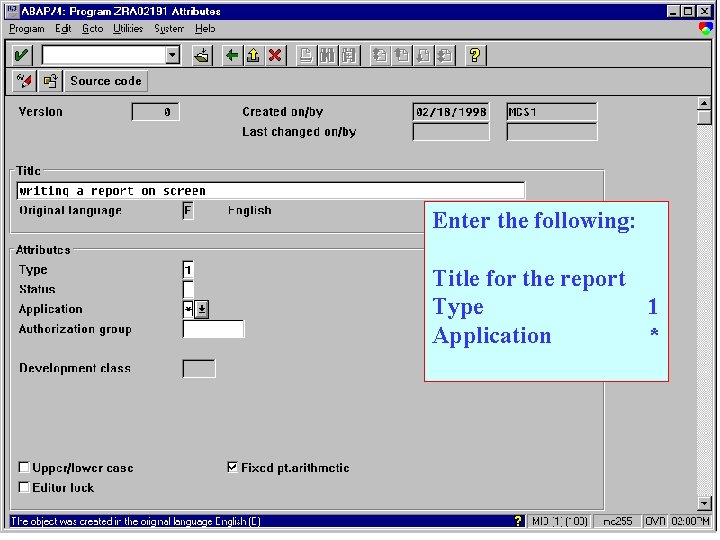Toggle the Upper/lower case checkbox

point(24,467)
